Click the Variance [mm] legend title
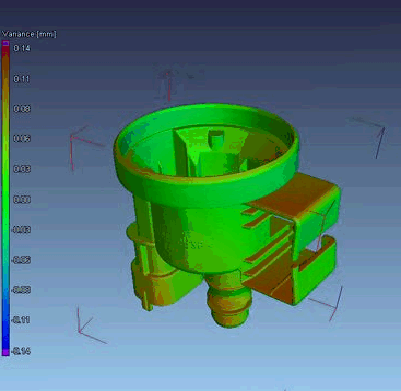 tap(29, 34)
